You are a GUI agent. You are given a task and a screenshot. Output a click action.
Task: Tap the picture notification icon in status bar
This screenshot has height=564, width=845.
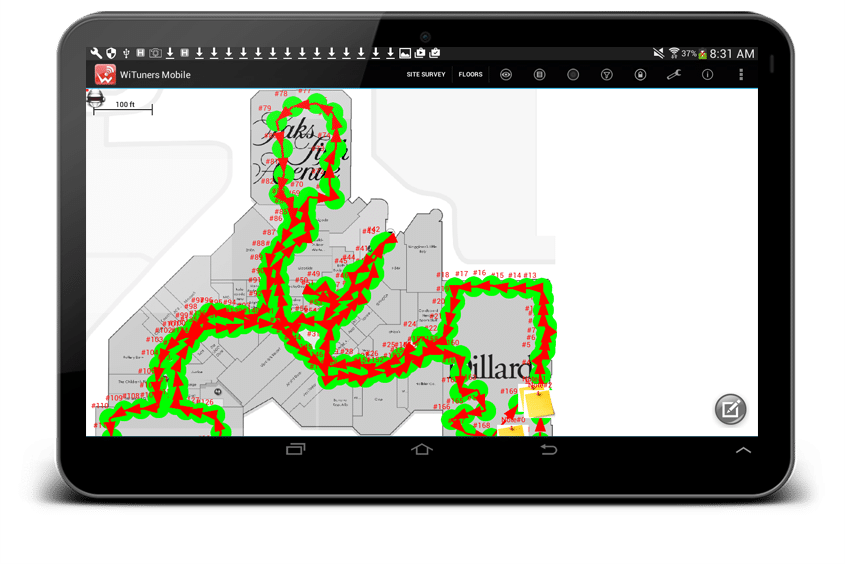(x=405, y=53)
